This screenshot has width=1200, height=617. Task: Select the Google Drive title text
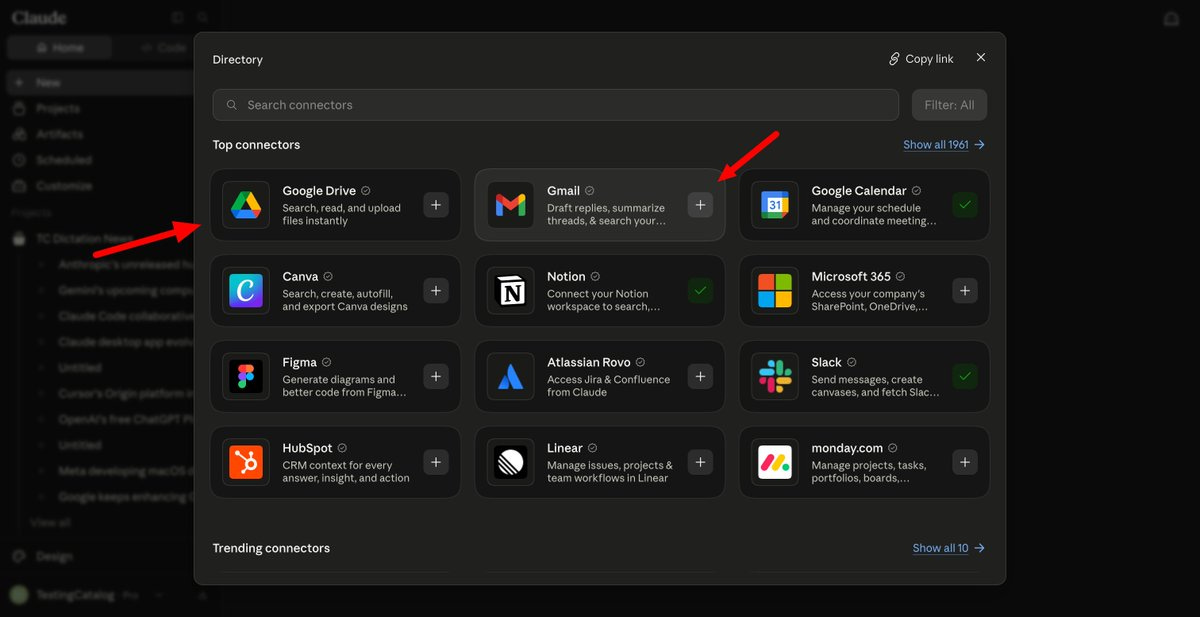coord(319,191)
